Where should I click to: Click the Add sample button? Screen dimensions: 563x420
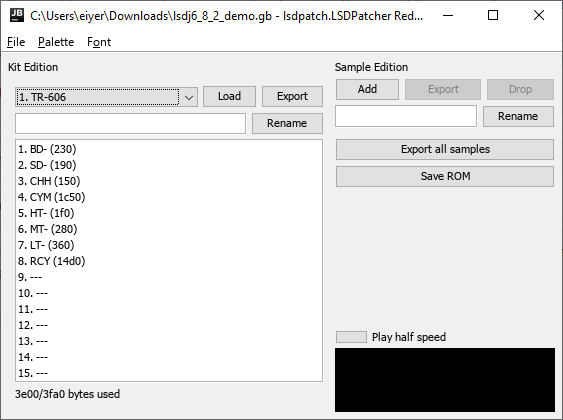pyautogui.click(x=367, y=89)
